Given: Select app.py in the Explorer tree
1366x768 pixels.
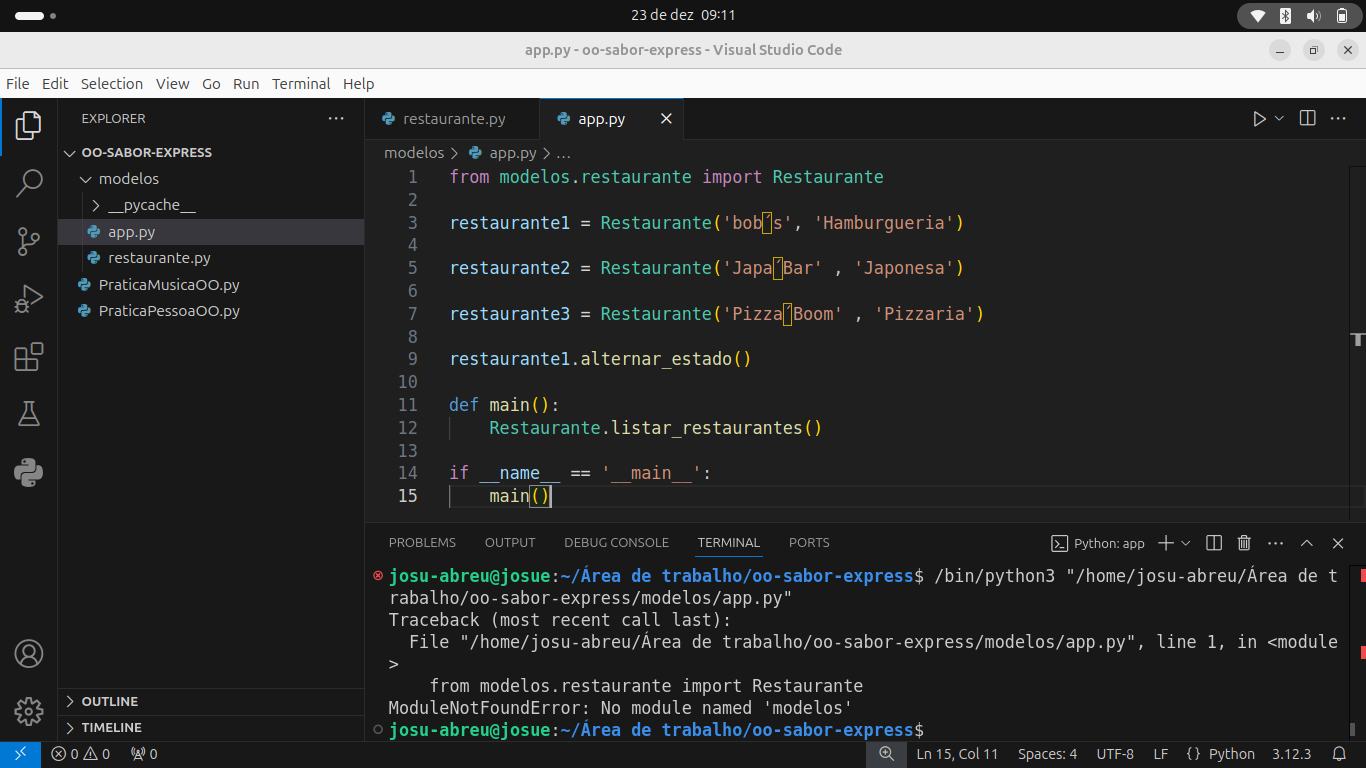Looking at the screenshot, I should pos(211,232).
